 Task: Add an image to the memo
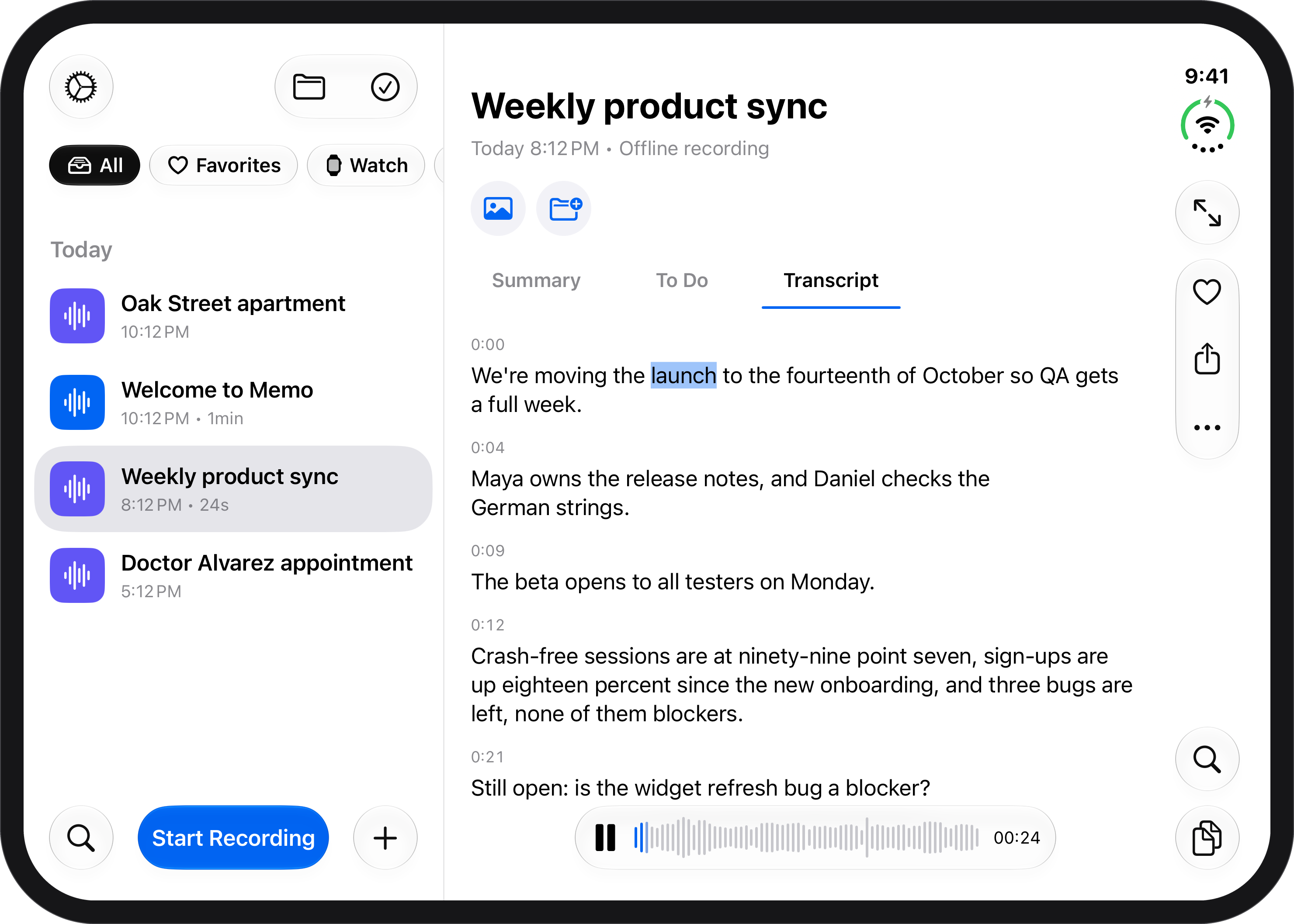pyautogui.click(x=498, y=208)
